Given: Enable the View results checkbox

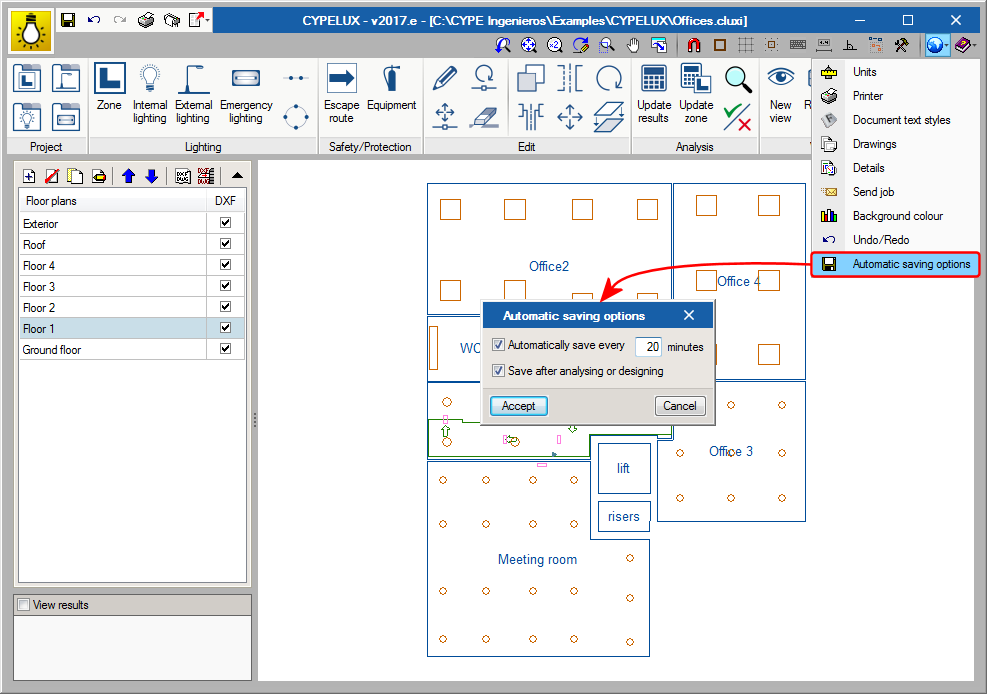Looking at the screenshot, I should [24, 605].
